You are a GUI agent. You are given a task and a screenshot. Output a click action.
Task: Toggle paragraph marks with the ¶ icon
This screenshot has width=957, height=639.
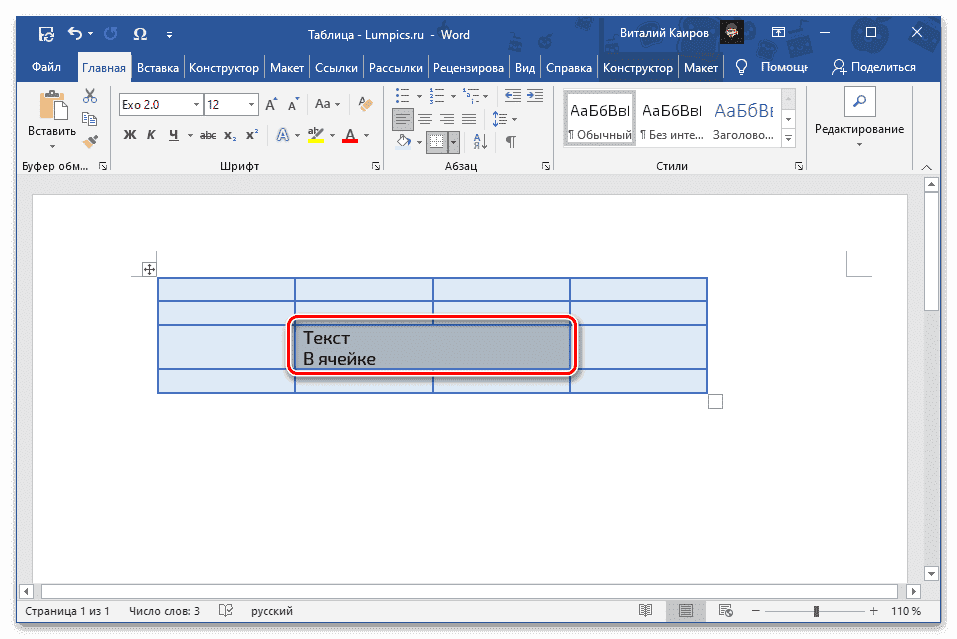click(x=510, y=142)
